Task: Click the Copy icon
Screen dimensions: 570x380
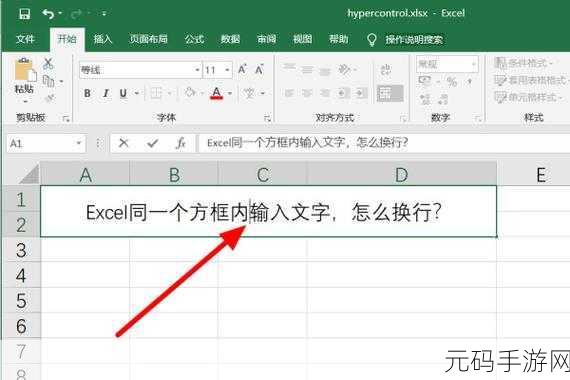Action: [x=48, y=81]
